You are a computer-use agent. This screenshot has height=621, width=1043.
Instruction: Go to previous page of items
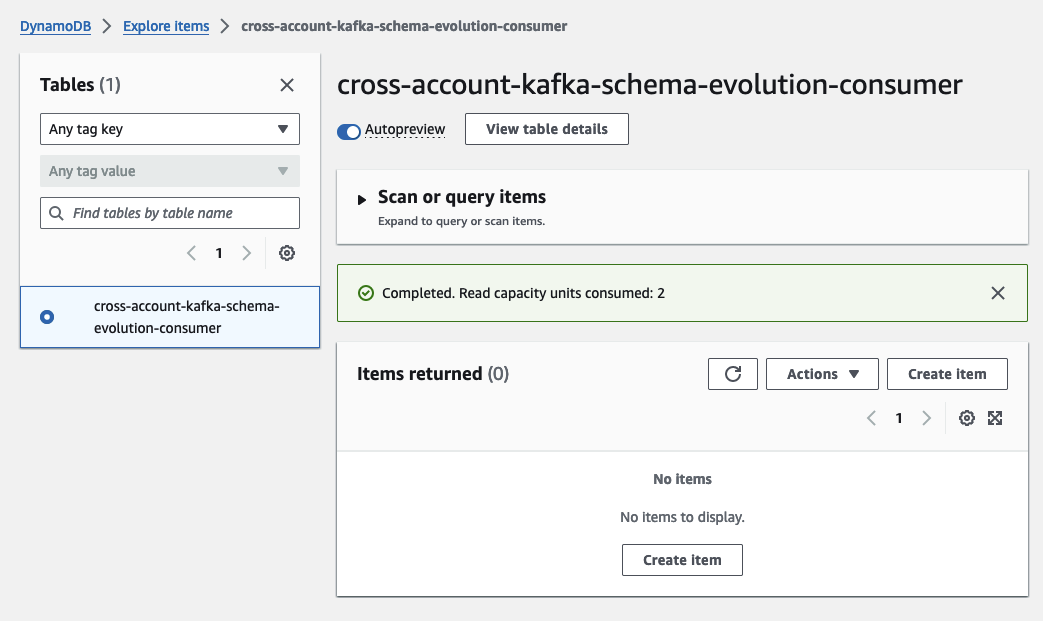tap(870, 418)
